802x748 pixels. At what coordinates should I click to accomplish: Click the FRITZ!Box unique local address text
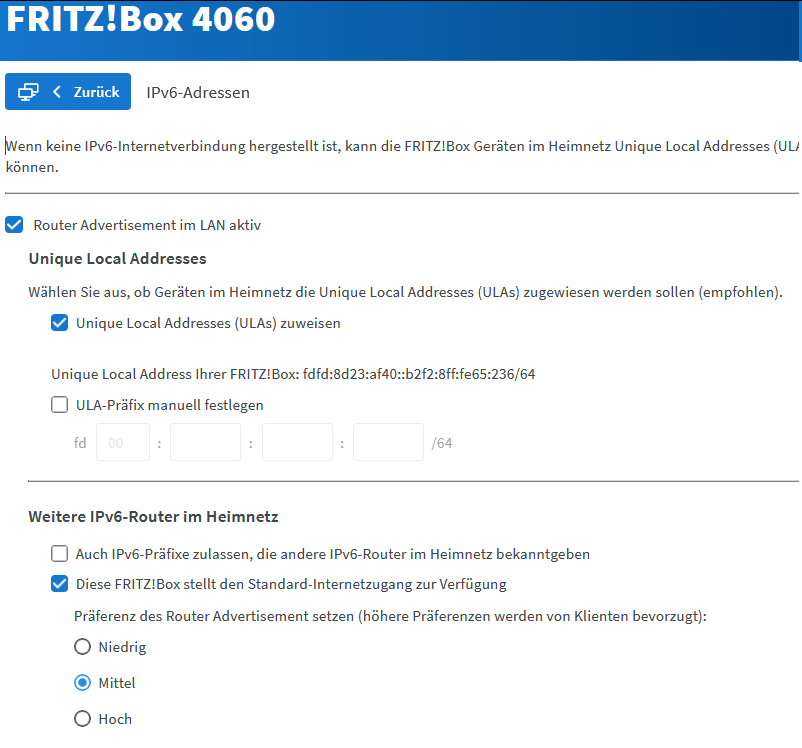(294, 374)
